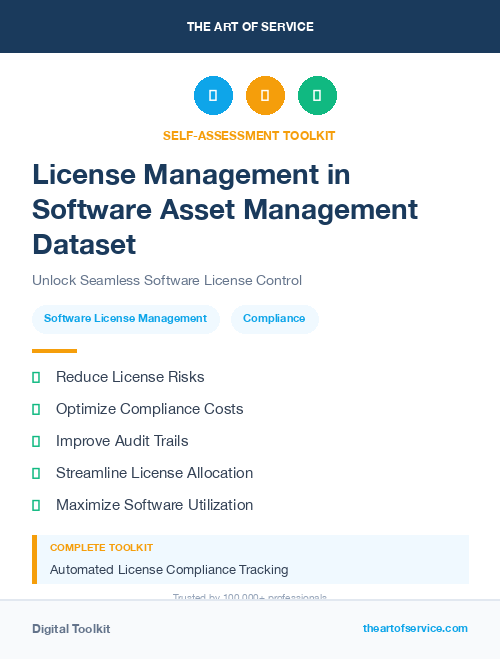Click bullet icon beside Improve Audit Trails
The height and width of the screenshot is (659, 500).
[36, 441]
